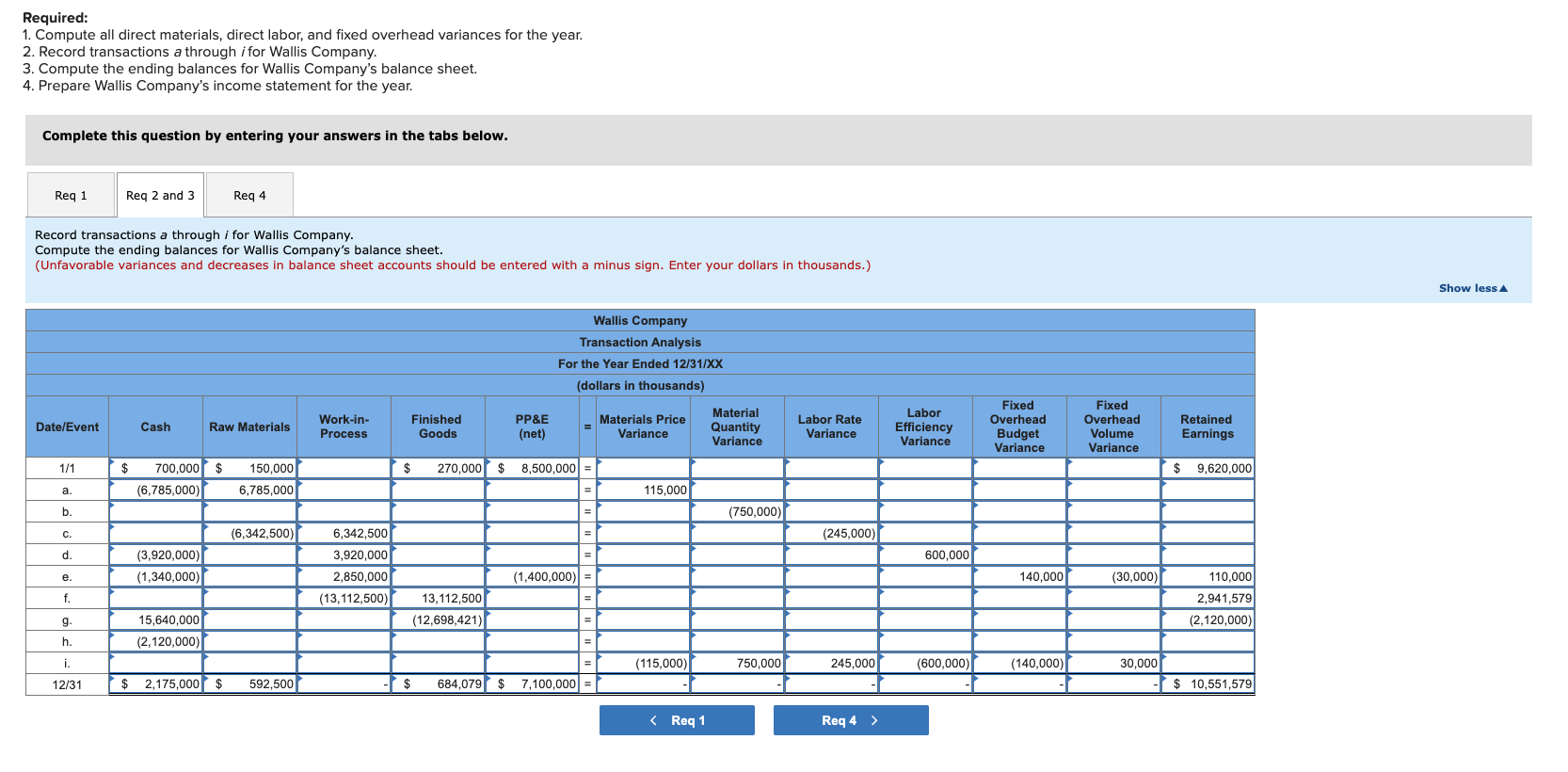Click the Work-in-Process column header
Viewport: 1568px width, 772px height.
pyautogui.click(x=344, y=426)
